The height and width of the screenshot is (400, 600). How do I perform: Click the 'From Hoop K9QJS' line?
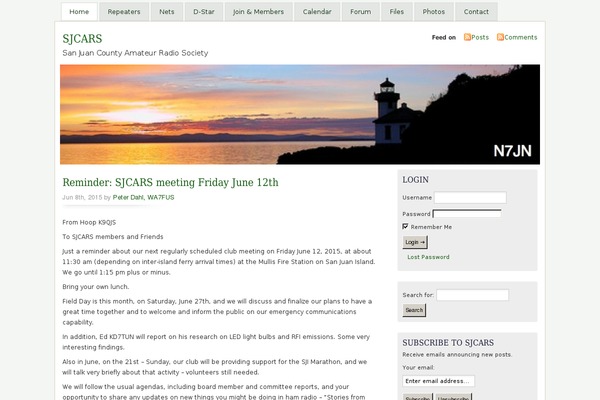point(89,222)
